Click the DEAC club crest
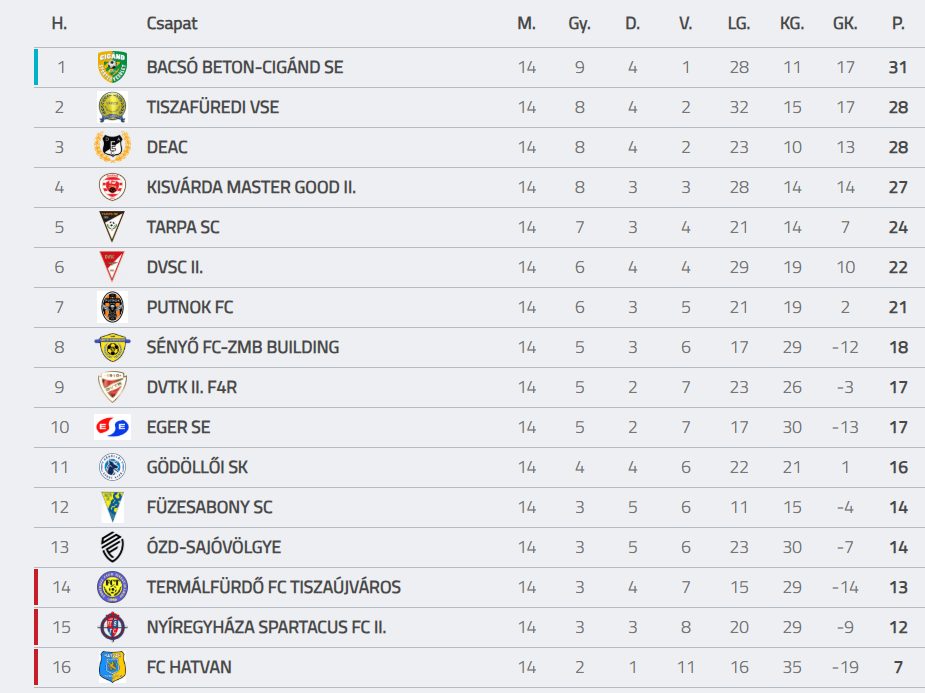Image resolution: width=925 pixels, height=693 pixels. pyautogui.click(x=112, y=147)
